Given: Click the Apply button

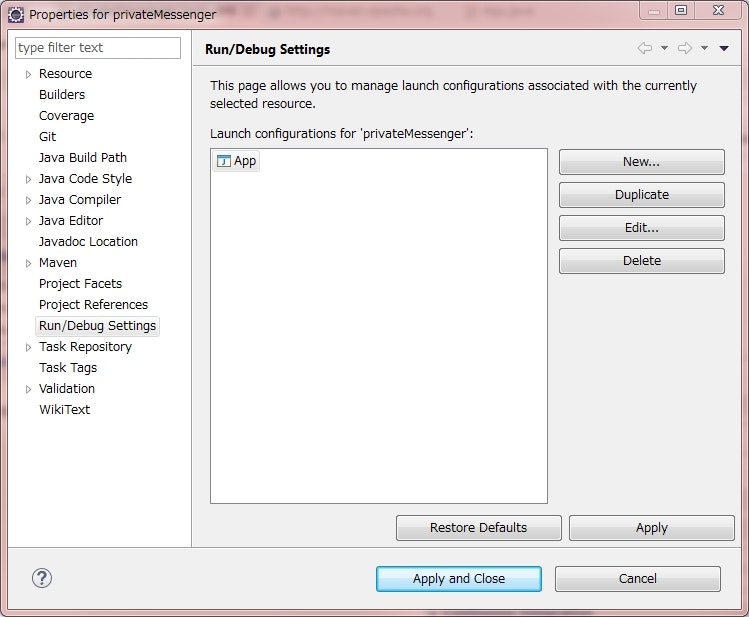Looking at the screenshot, I should (652, 528).
